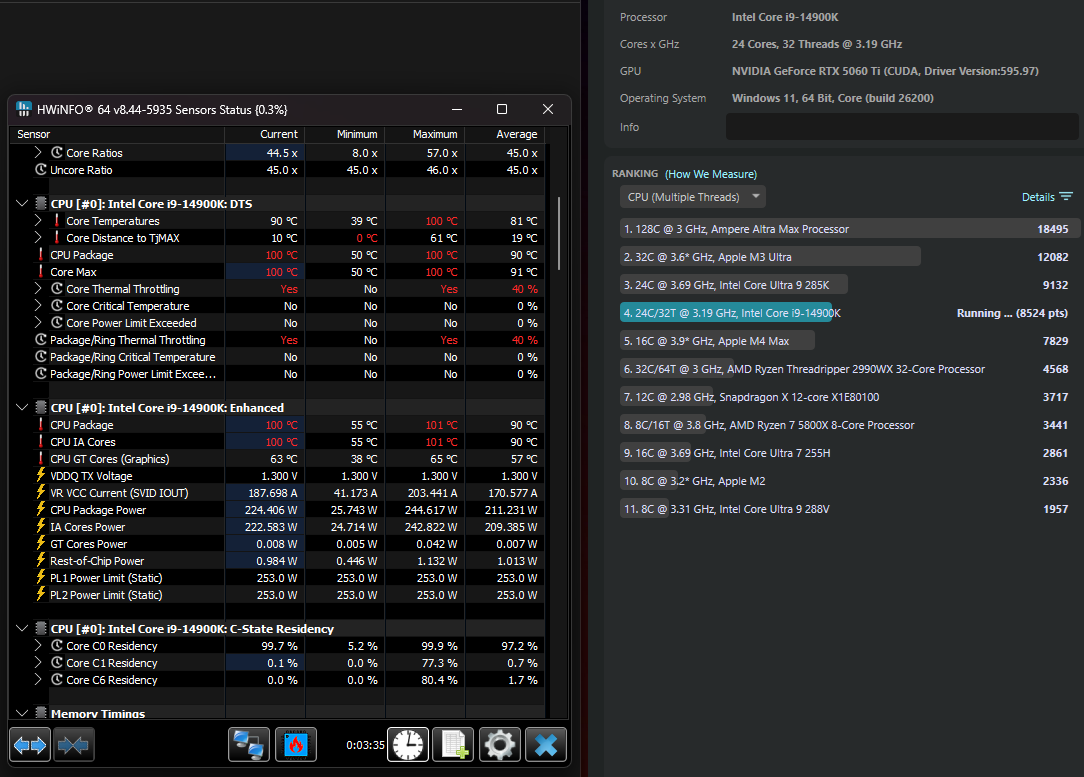This screenshot has height=777, width=1084.
Task: Reset sensor timer with the clock button
Action: coord(408,745)
